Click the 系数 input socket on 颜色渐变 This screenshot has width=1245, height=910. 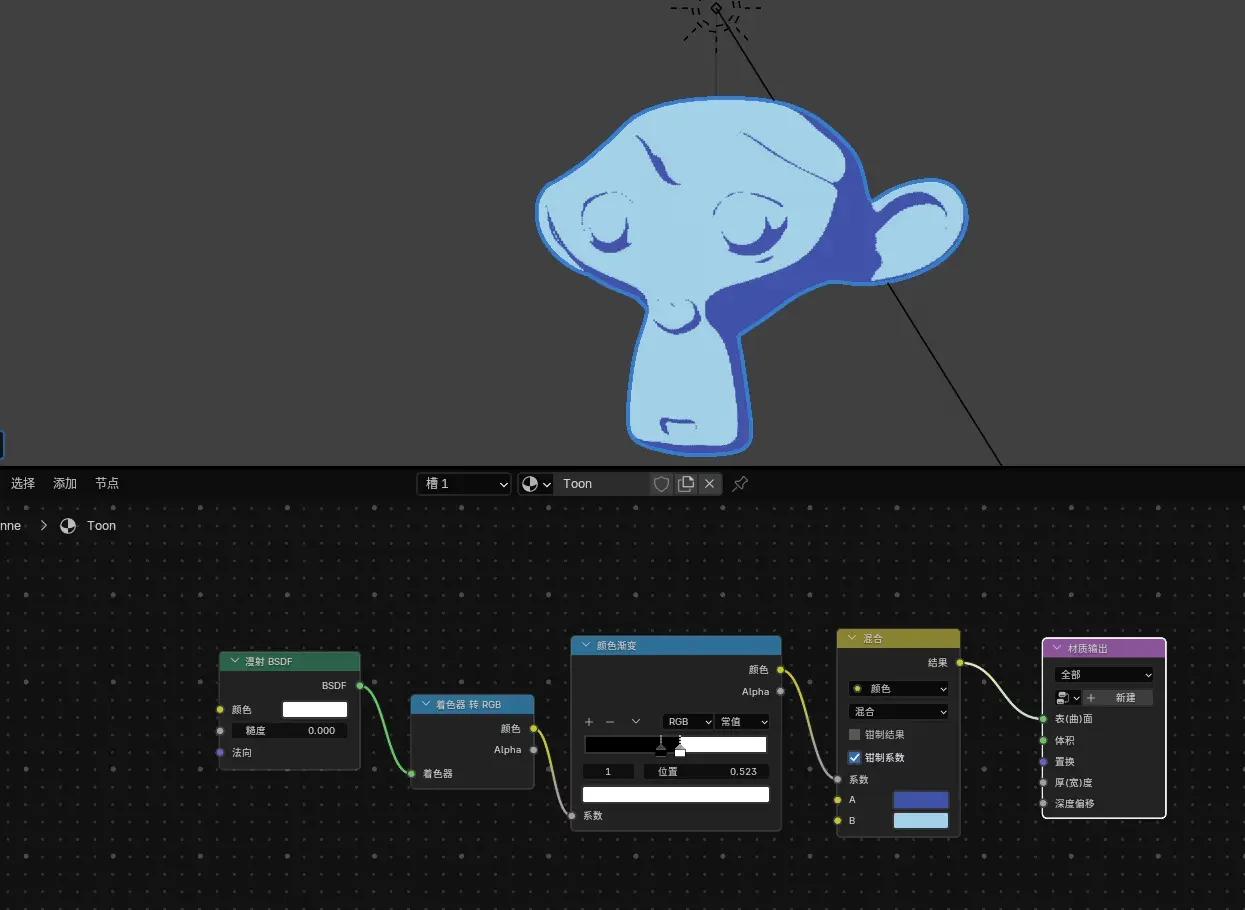(x=572, y=816)
